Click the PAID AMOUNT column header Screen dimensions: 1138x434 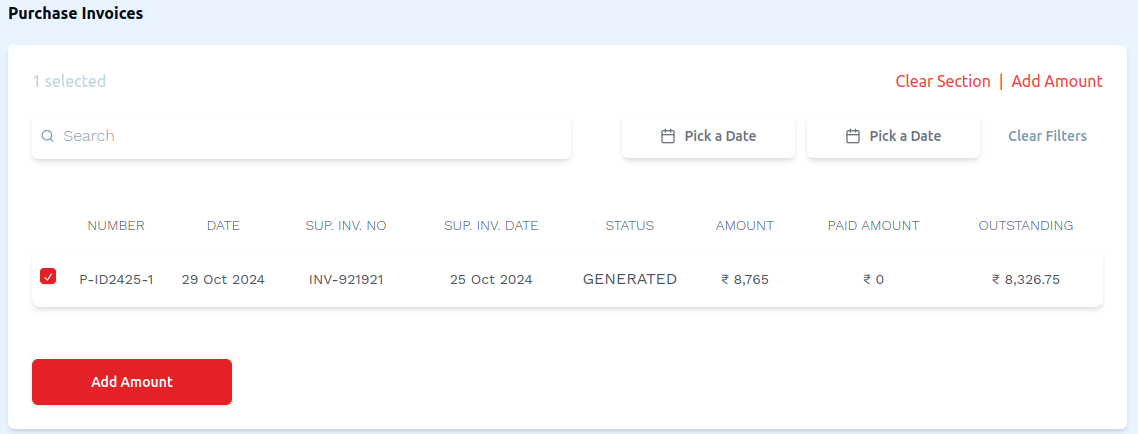tap(873, 226)
